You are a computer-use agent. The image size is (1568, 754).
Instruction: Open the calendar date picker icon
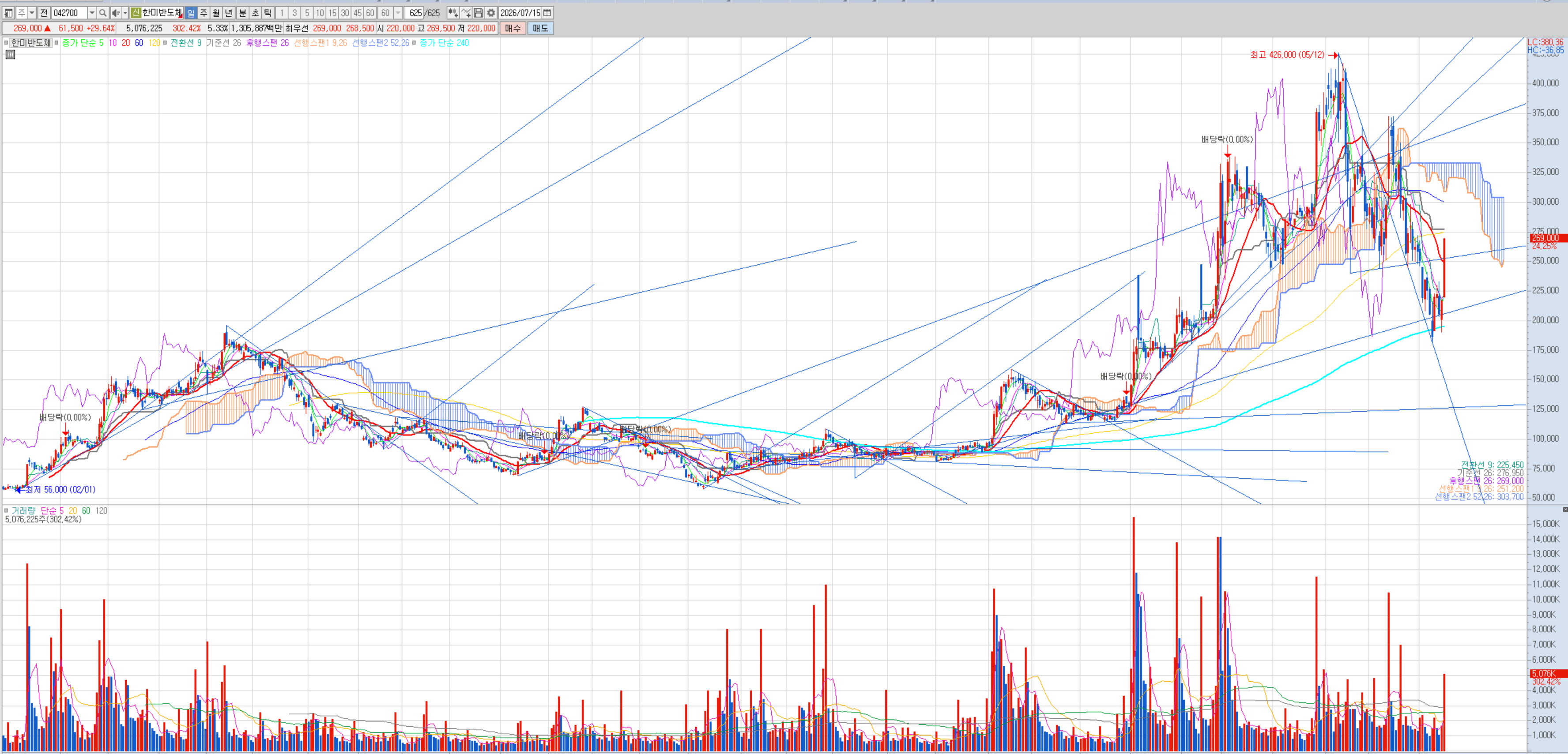[x=547, y=13]
